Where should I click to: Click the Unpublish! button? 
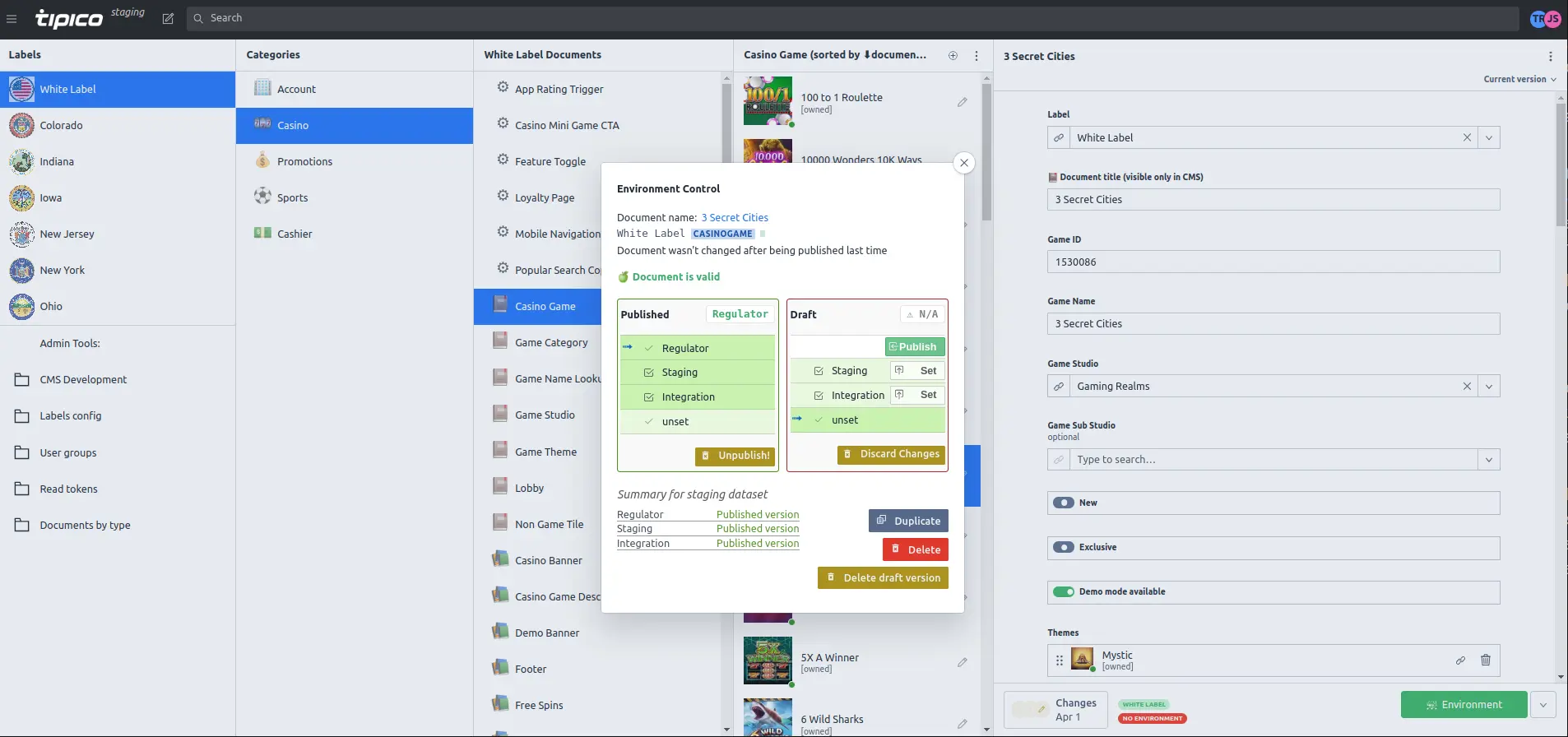click(735, 456)
